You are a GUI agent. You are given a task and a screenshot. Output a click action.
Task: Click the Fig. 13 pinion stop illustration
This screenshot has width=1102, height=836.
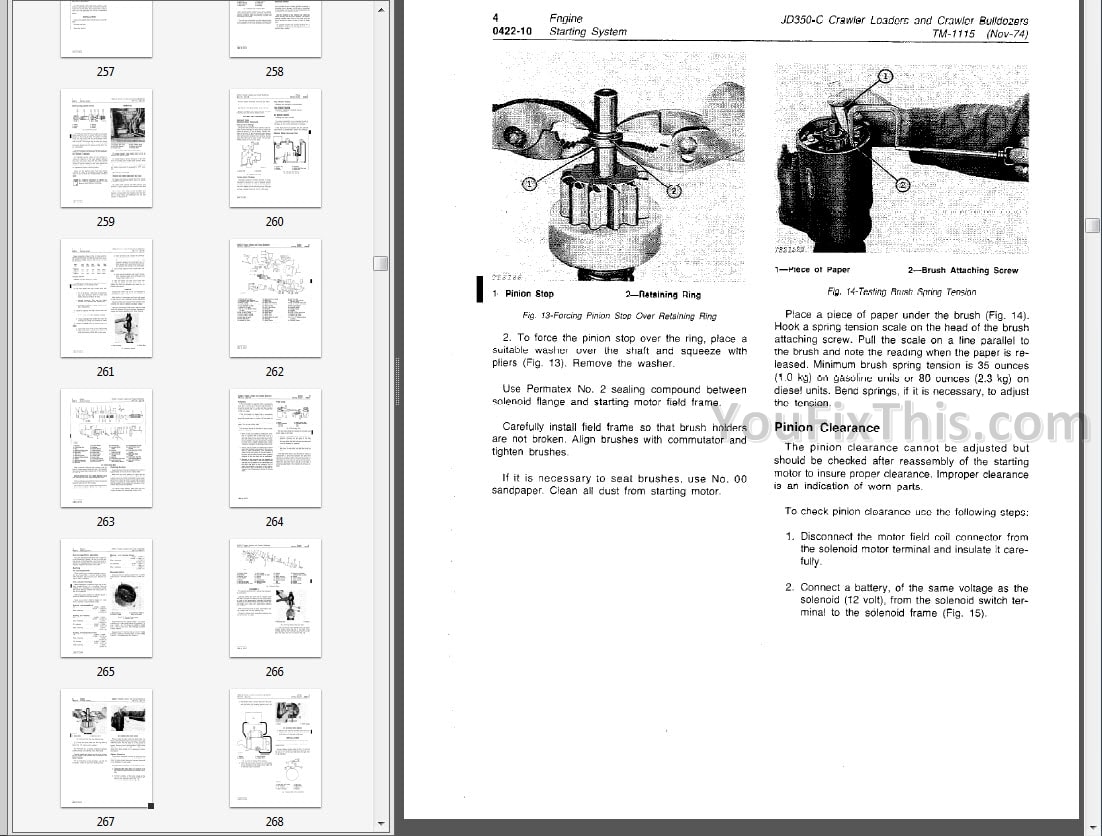click(619, 172)
